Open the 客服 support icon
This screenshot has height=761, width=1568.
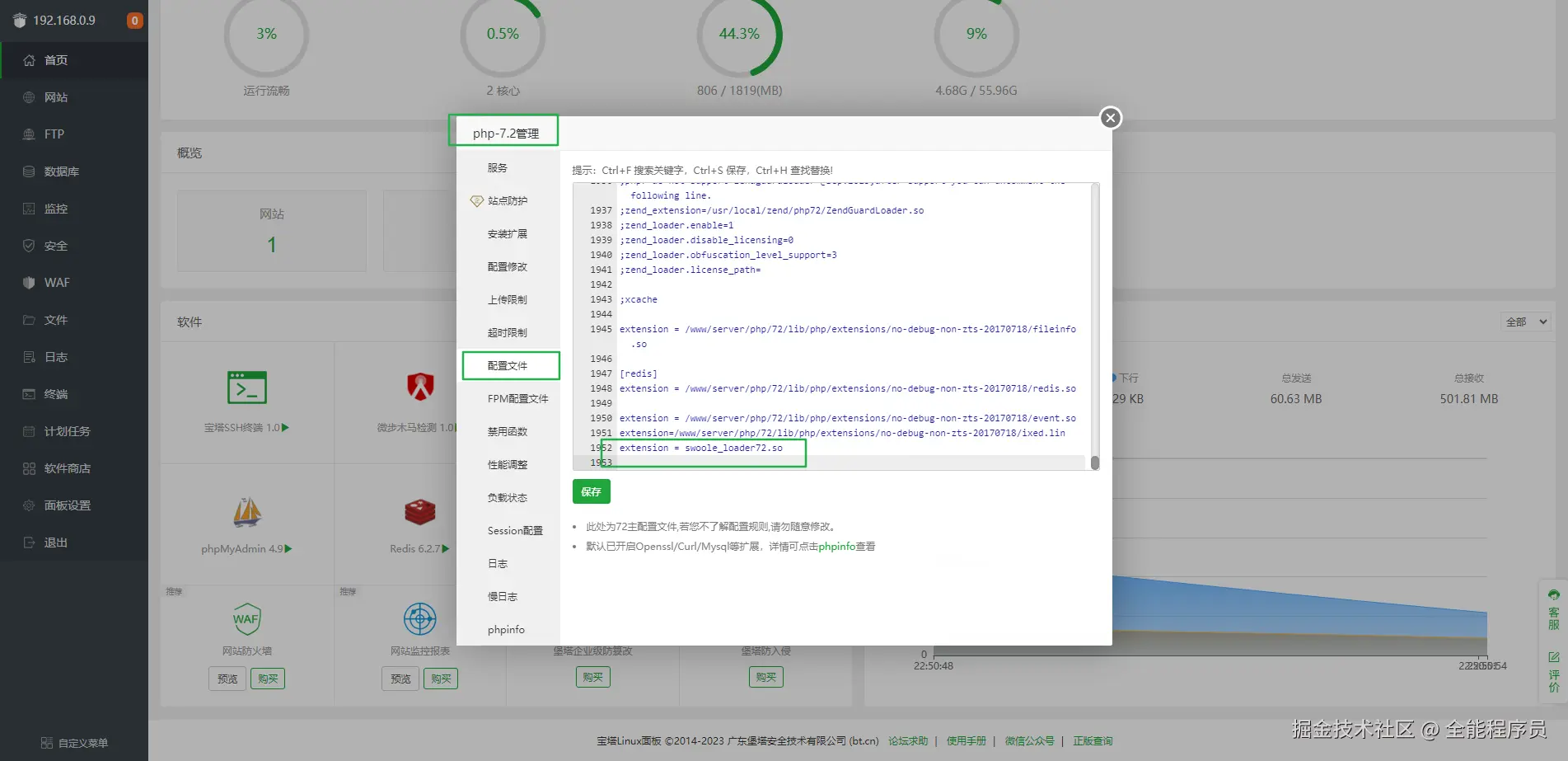1554,594
